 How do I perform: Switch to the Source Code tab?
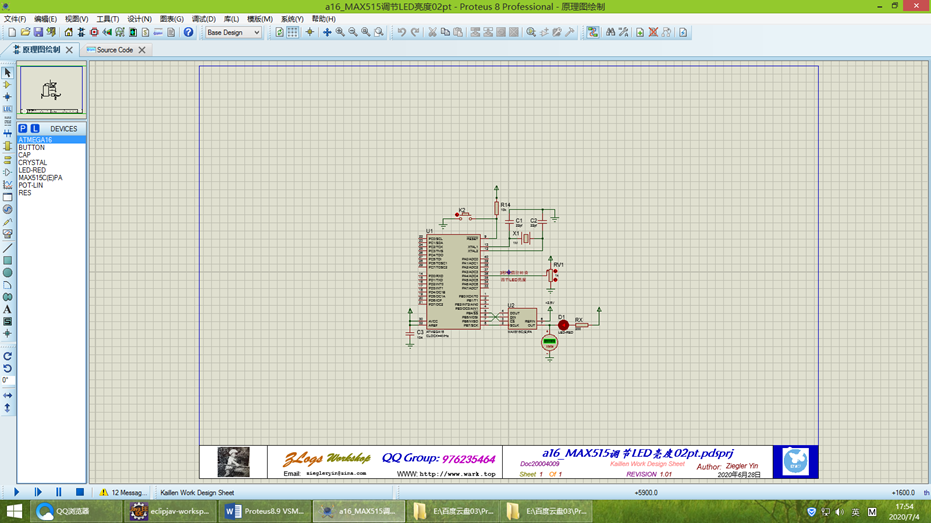pos(115,50)
